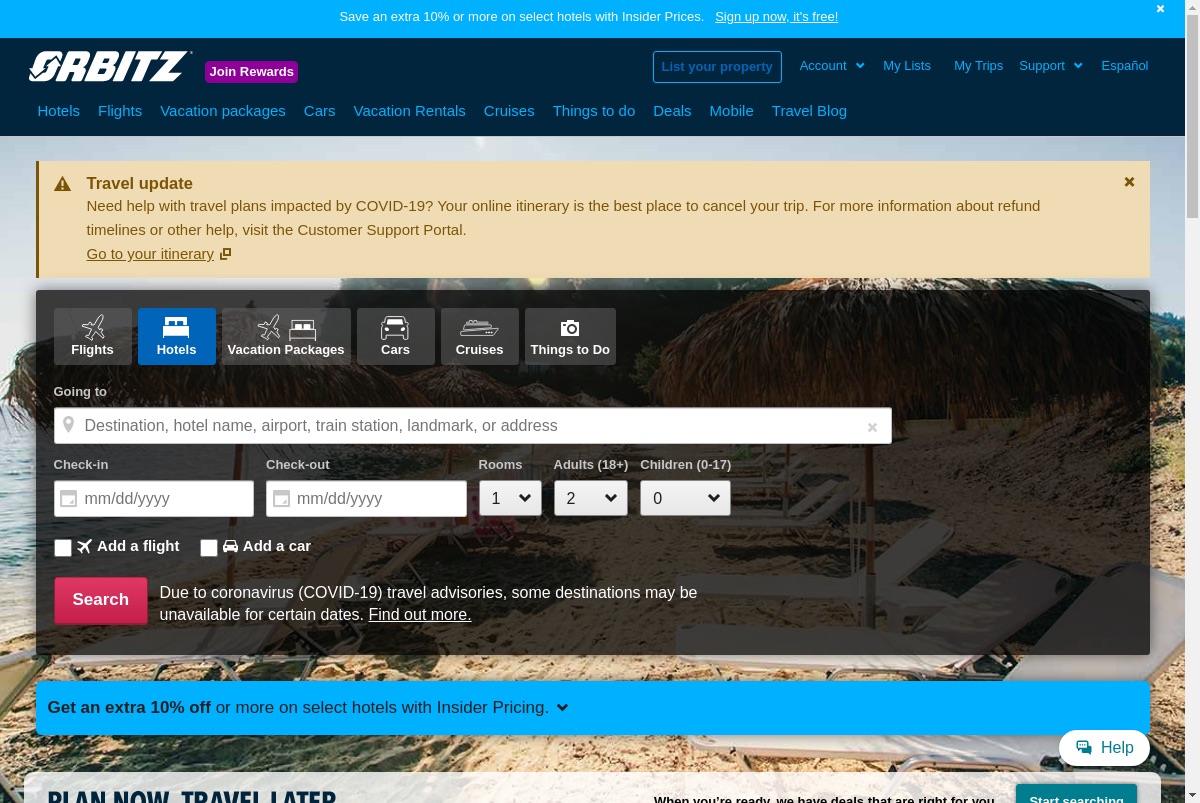This screenshot has width=1200, height=803.
Task: Dismiss the Travel update alert
Action: [x=1129, y=182]
